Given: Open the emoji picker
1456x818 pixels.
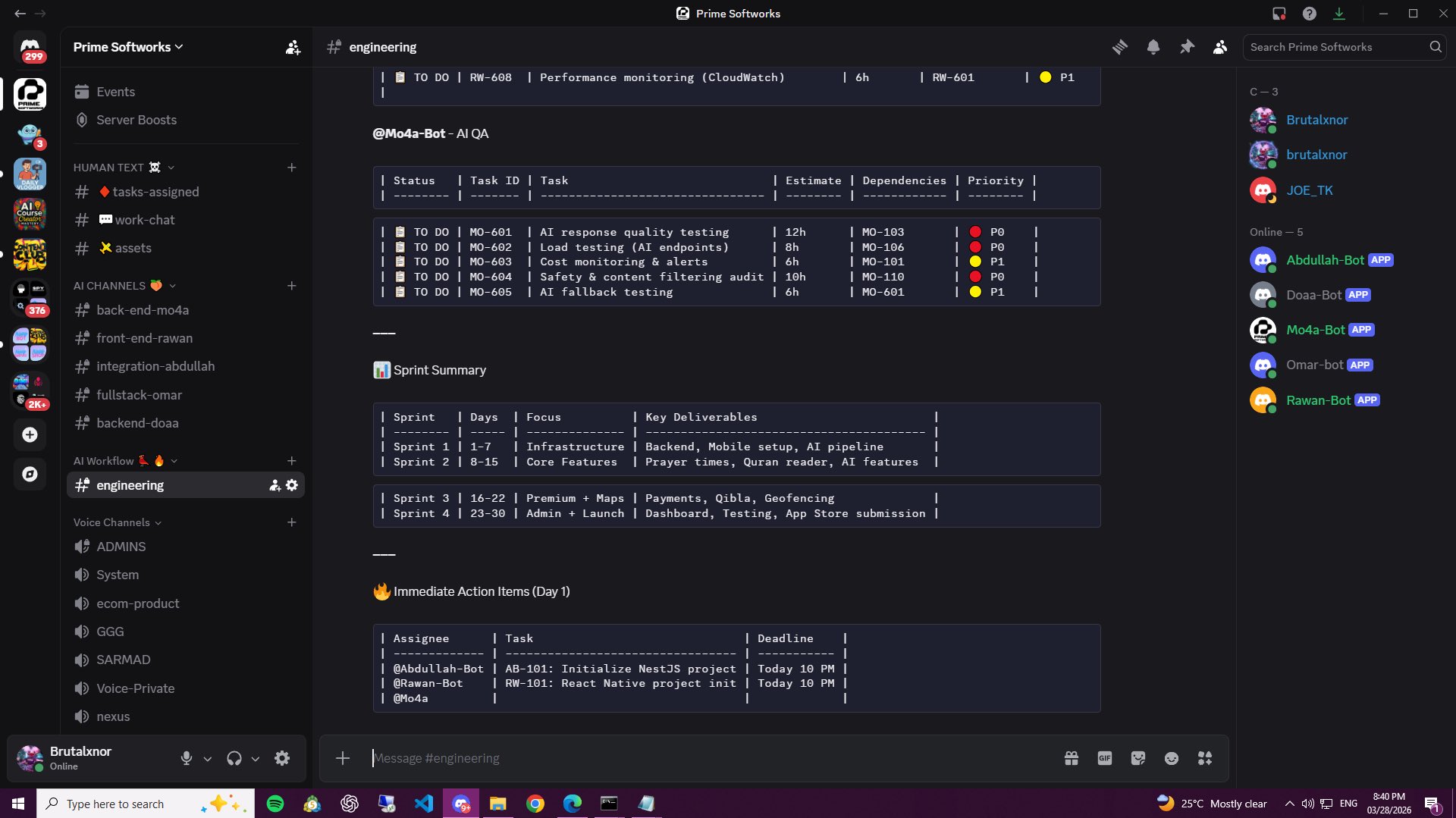Looking at the screenshot, I should tap(1171, 758).
